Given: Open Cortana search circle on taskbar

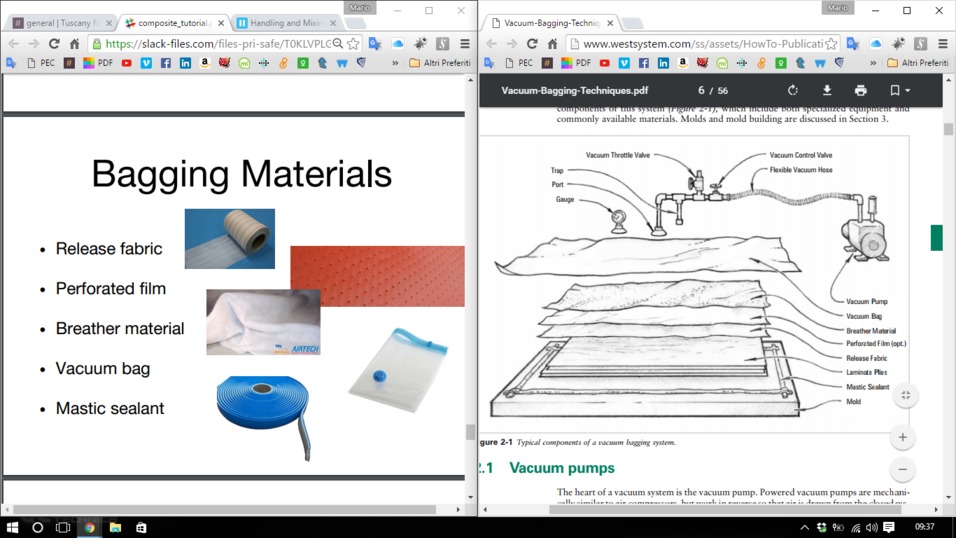Looking at the screenshot, I should tap(37, 527).
